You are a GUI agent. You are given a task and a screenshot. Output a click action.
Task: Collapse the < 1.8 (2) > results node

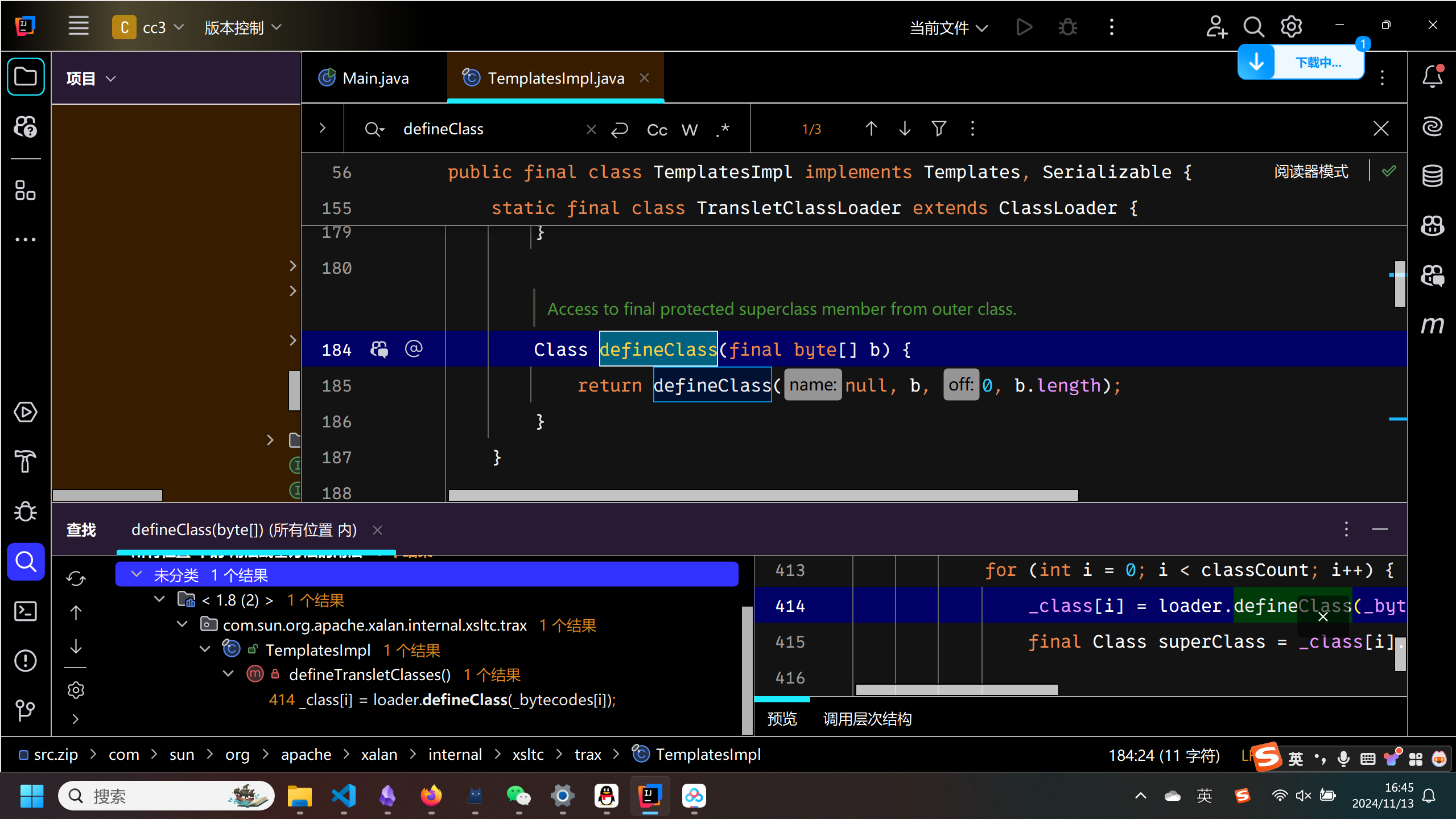tap(160, 599)
